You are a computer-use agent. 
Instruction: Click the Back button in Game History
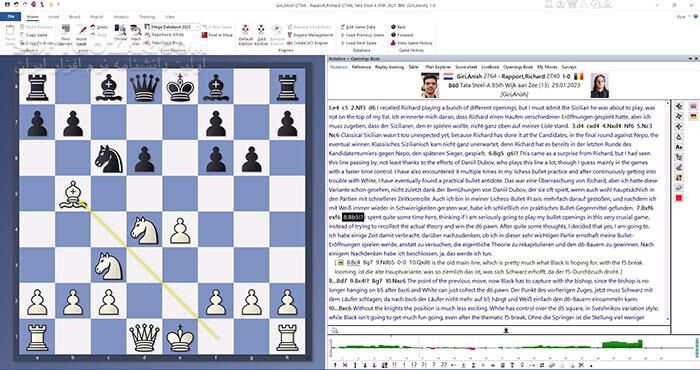tap(399, 27)
